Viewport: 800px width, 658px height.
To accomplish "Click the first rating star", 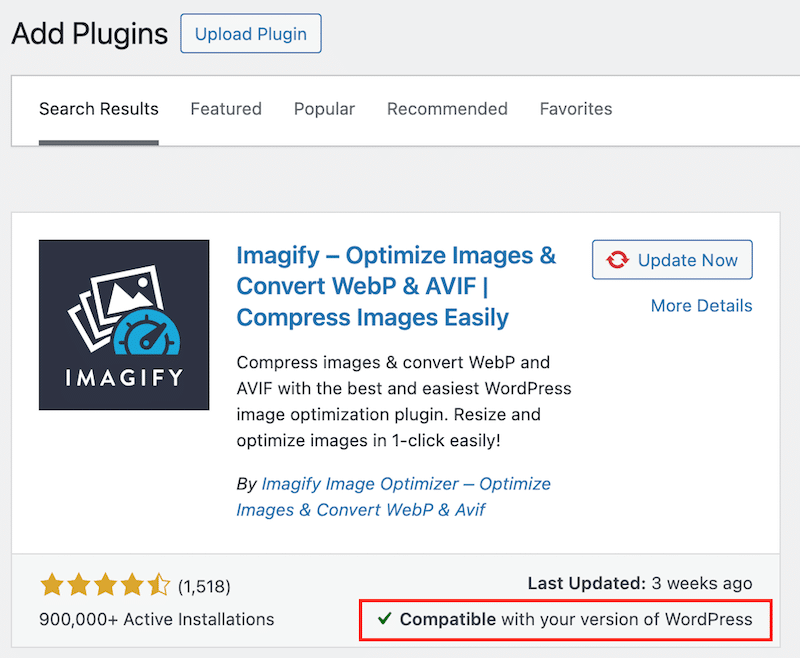I will (x=52, y=585).
